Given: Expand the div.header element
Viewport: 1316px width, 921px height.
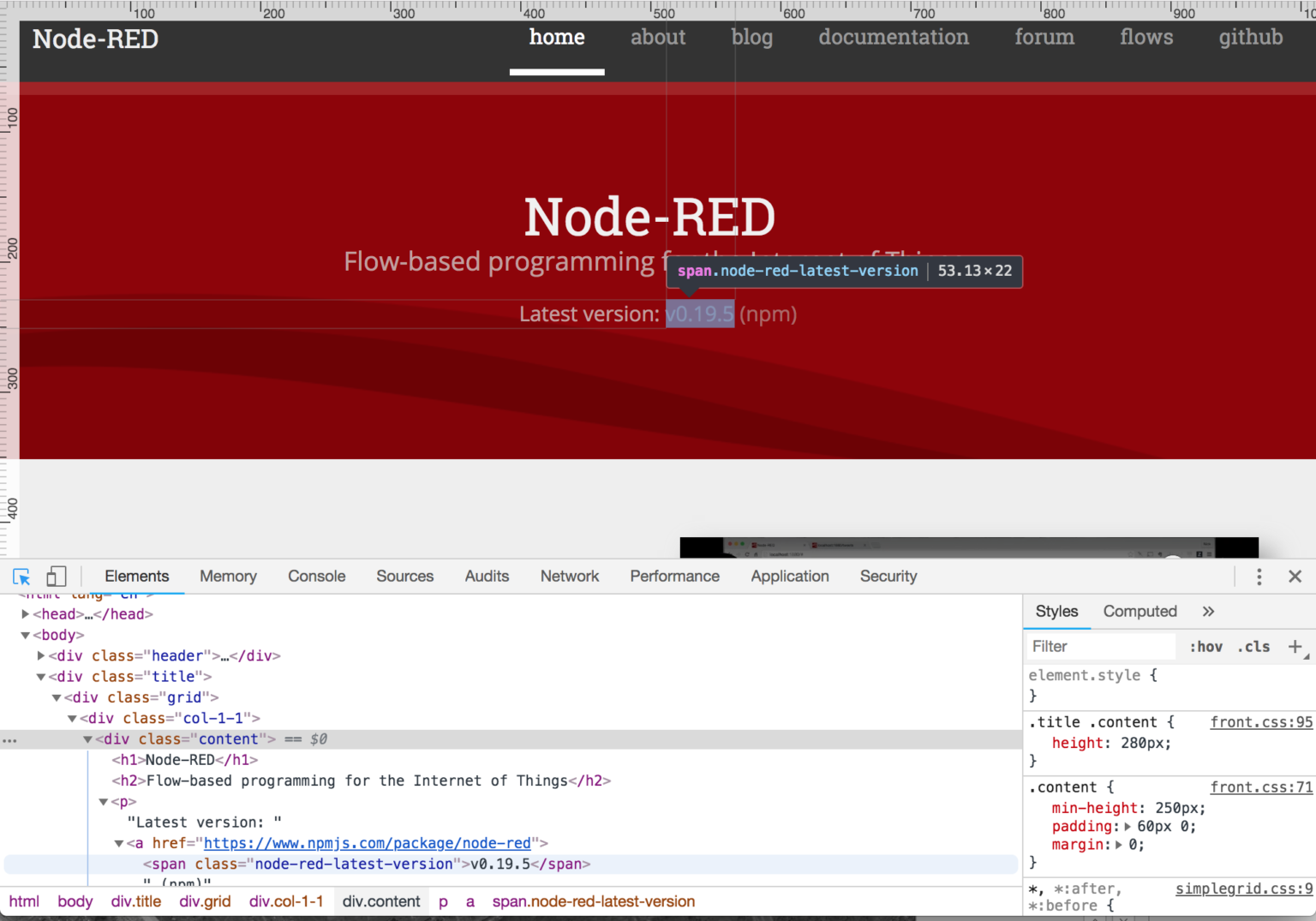Looking at the screenshot, I should 40,655.
